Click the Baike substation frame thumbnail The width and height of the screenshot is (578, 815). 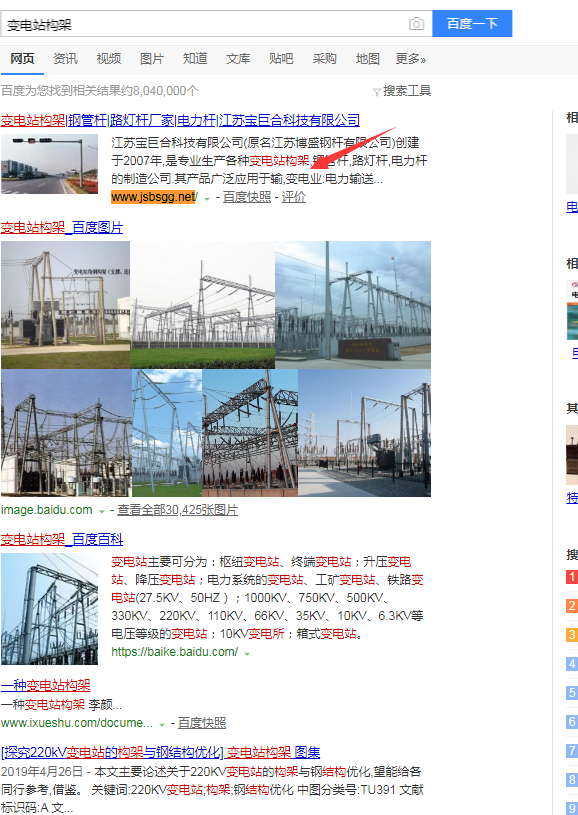[x=49, y=609]
